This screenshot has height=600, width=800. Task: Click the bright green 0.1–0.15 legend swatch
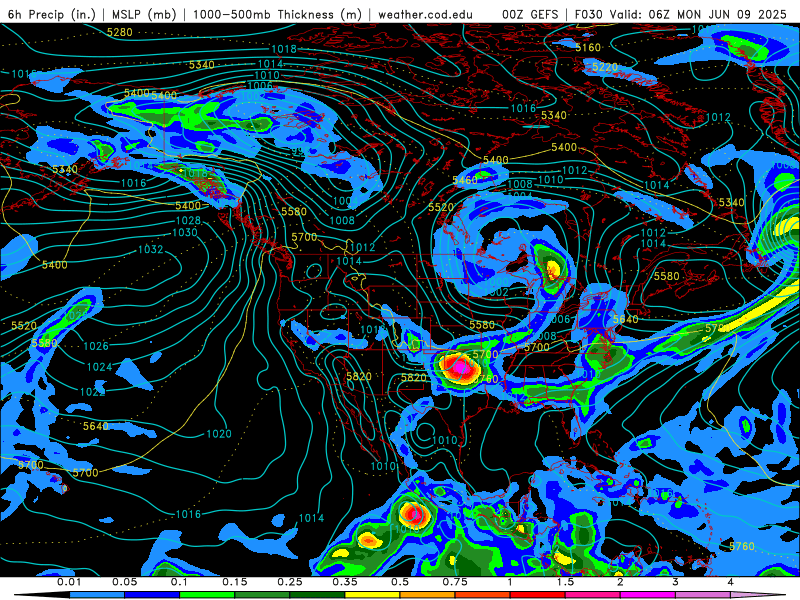point(207,595)
